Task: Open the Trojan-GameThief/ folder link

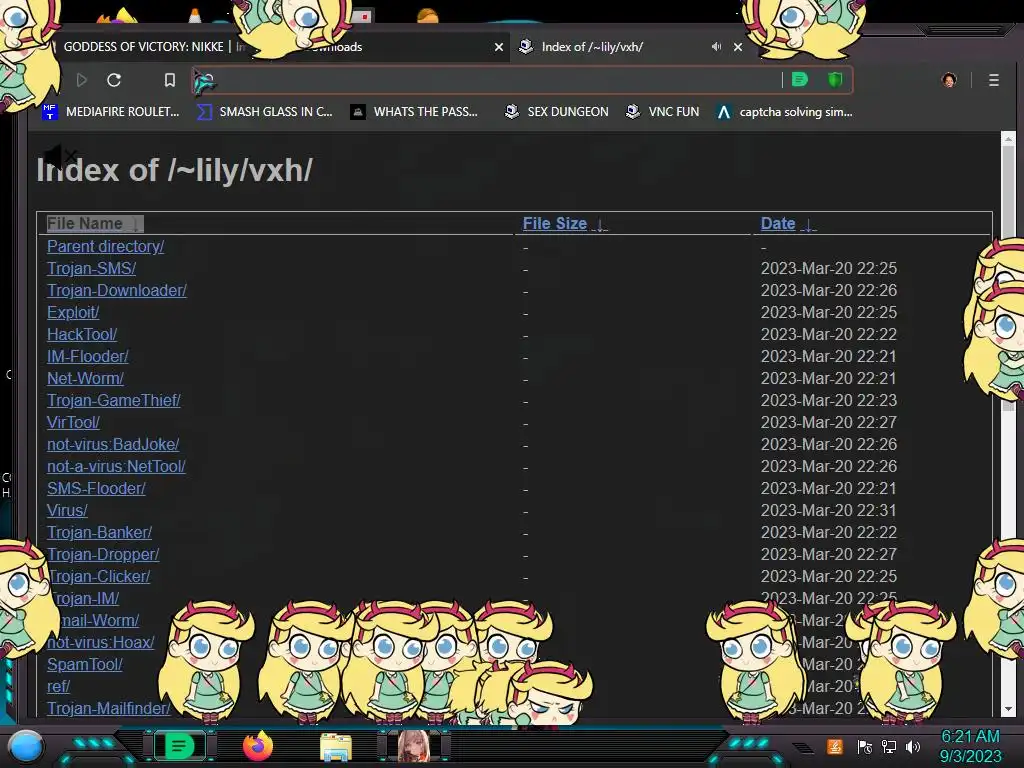Action: pyautogui.click(x=114, y=400)
